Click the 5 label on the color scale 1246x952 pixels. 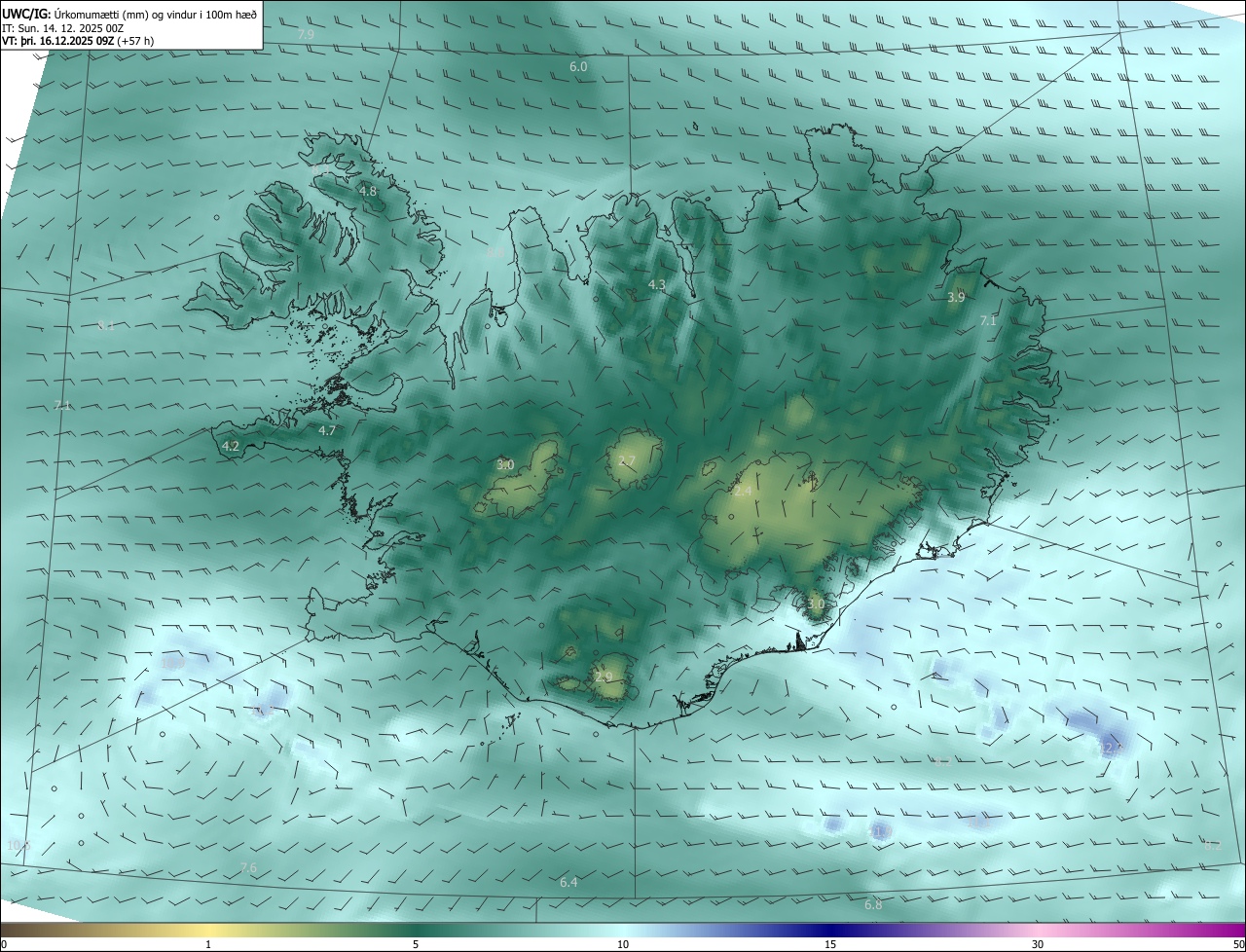click(416, 944)
